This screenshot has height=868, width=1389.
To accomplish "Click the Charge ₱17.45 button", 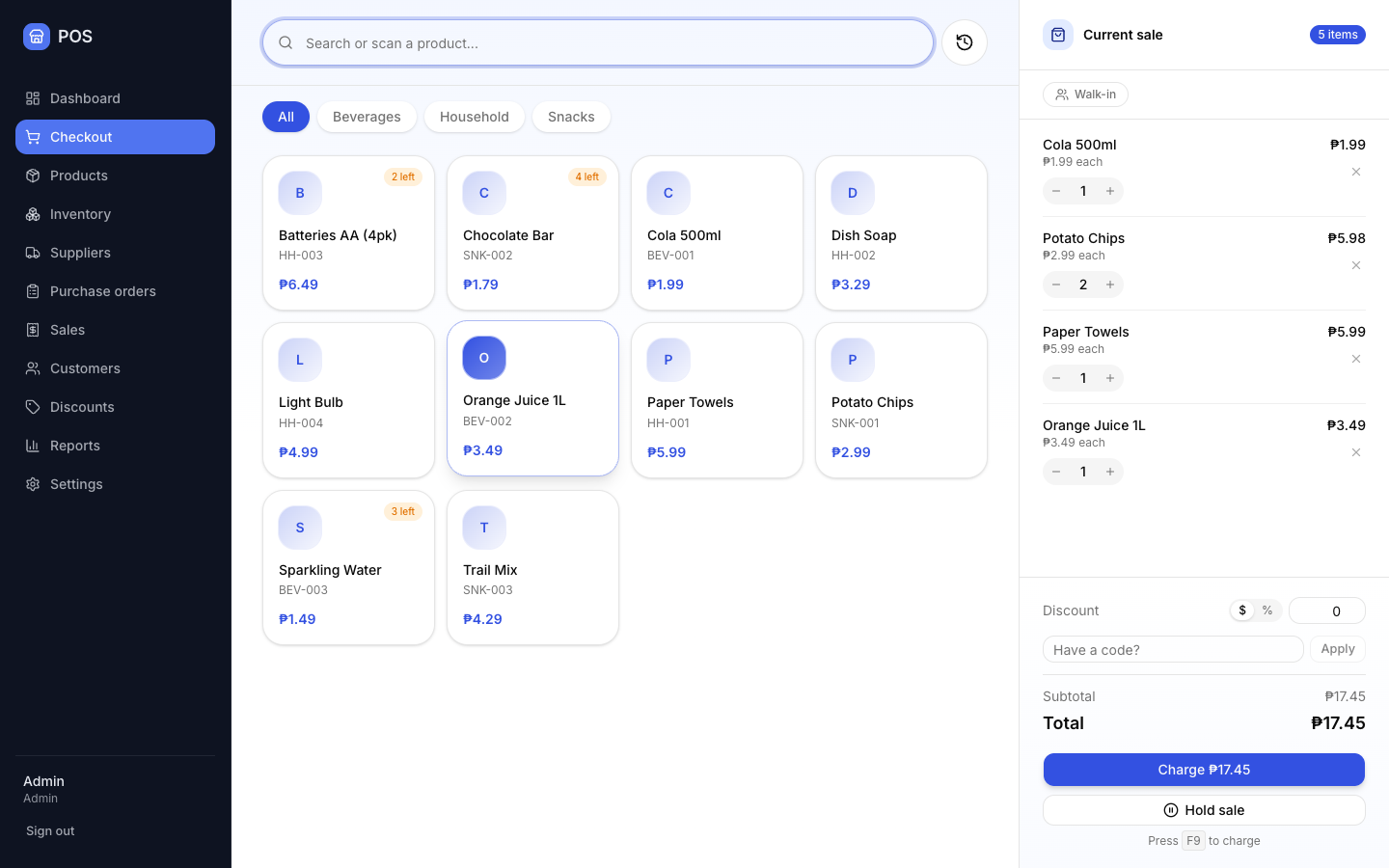I will tap(1204, 770).
